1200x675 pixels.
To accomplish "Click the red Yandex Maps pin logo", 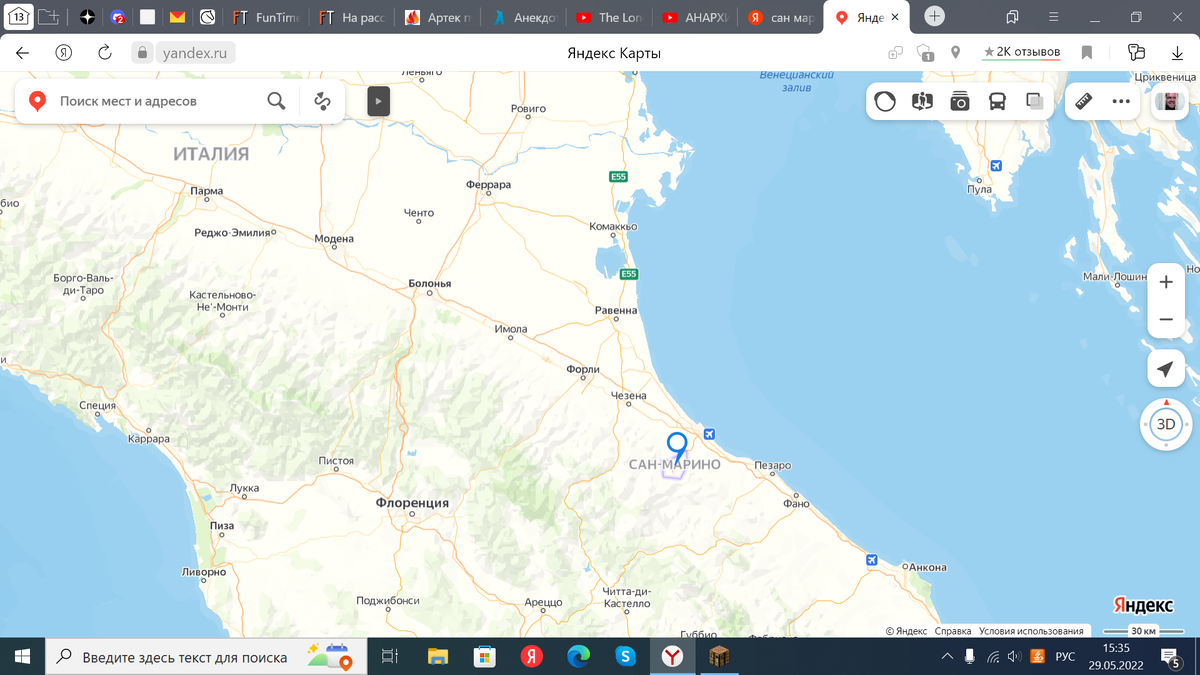I will click(37, 101).
